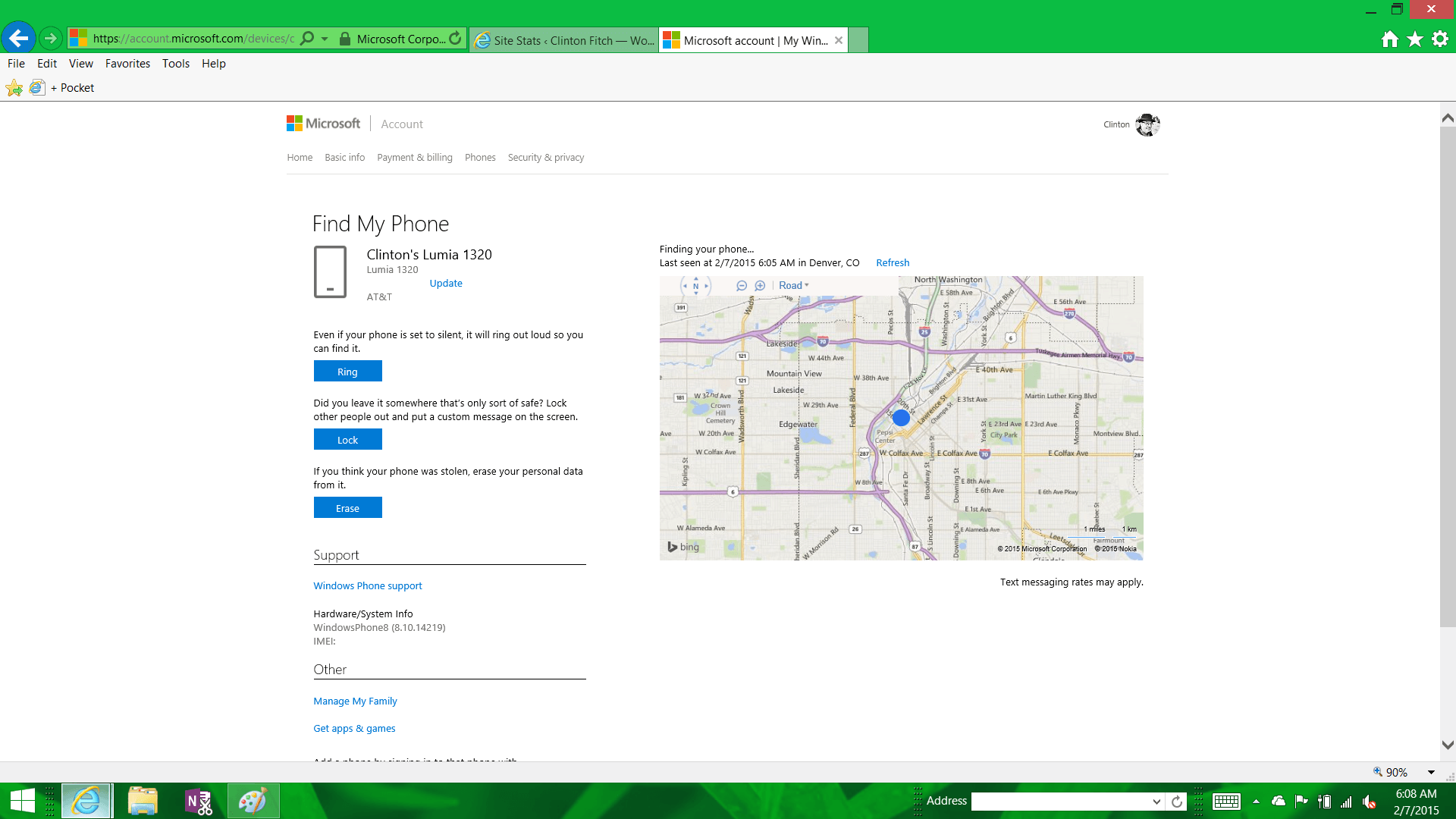
Task: Open the address bar autocomplete dropdown arrow
Action: (x=325, y=39)
